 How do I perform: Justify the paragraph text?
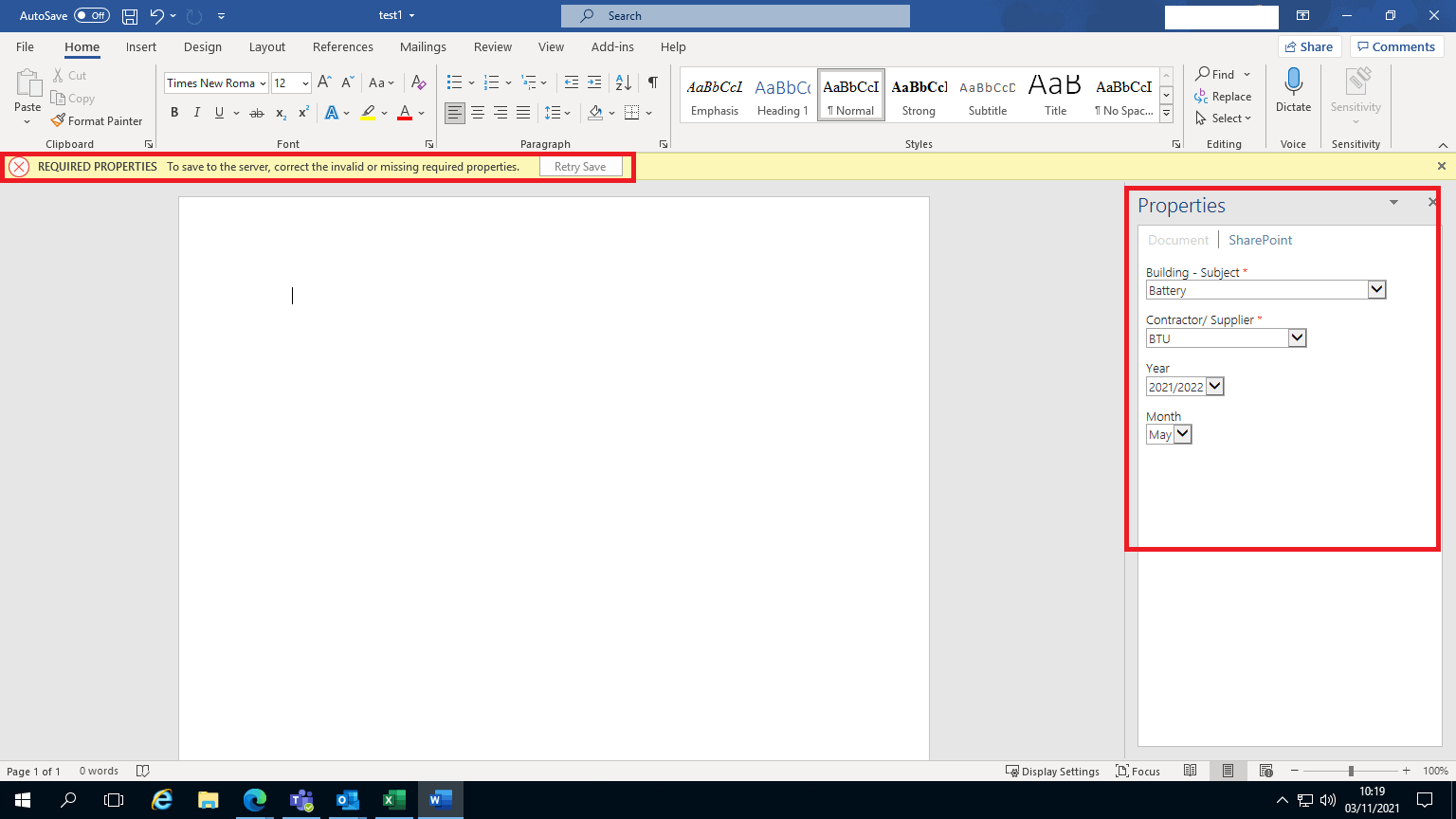[523, 113]
